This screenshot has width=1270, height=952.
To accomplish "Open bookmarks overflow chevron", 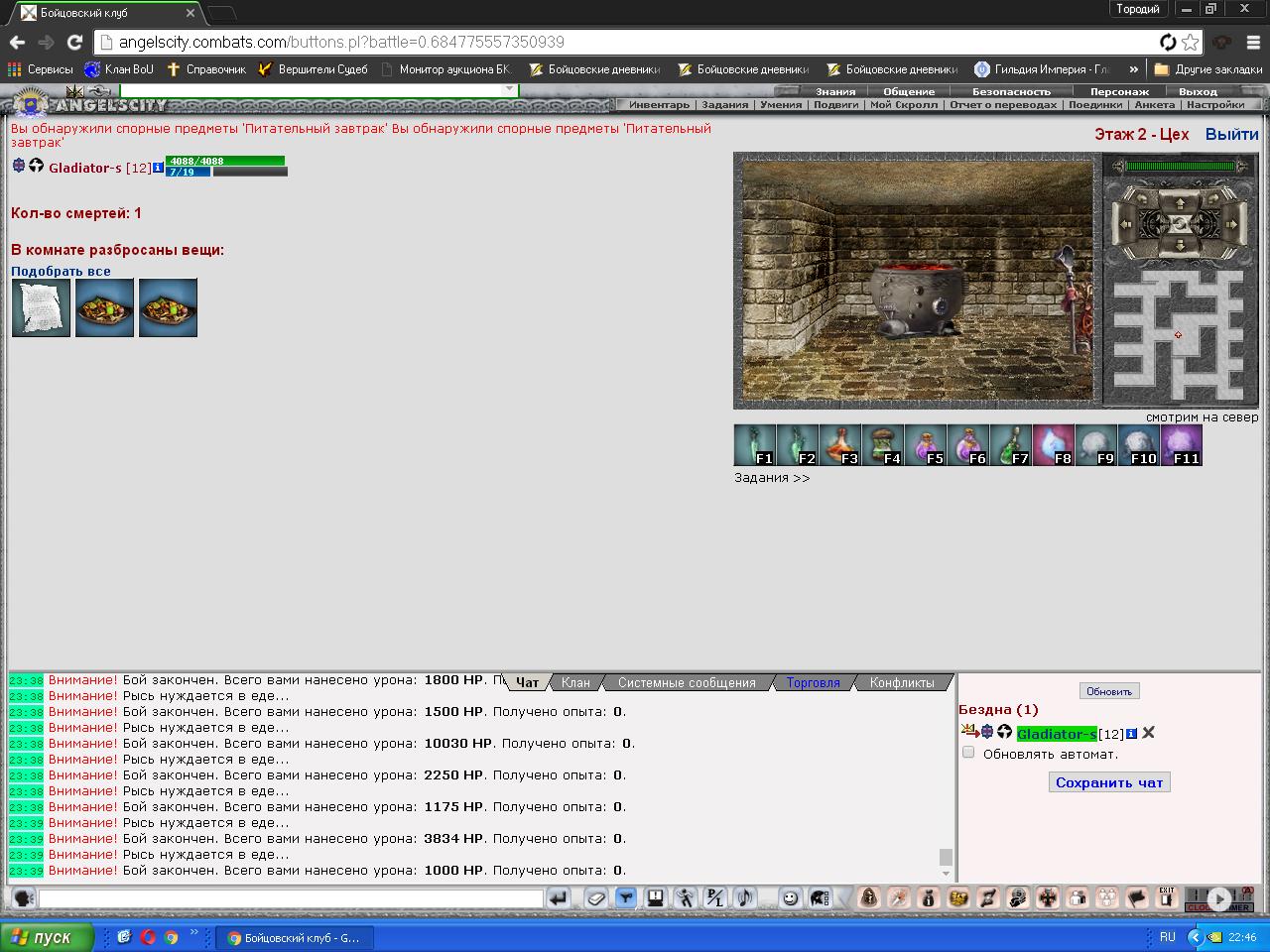I will [x=1133, y=69].
